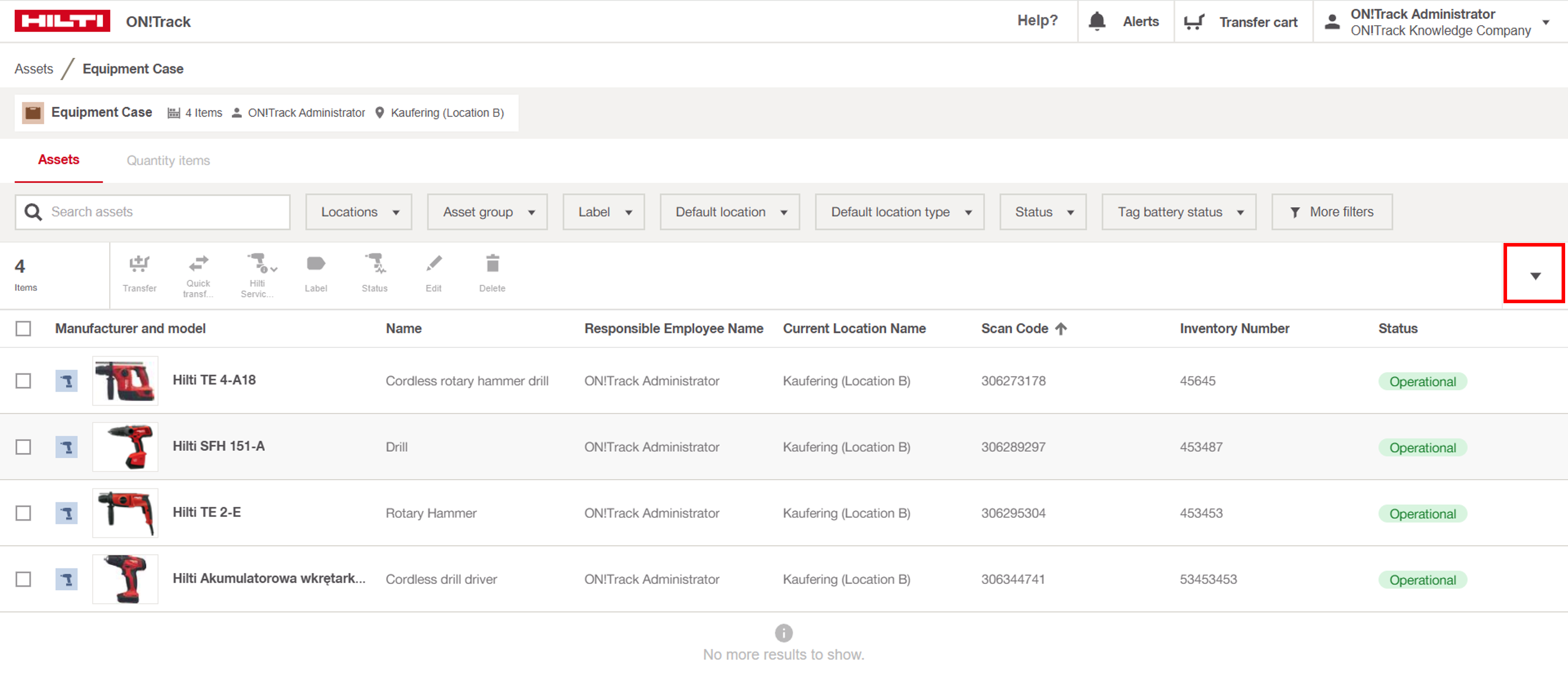Click the Hilti SFH 151-A model name

[218, 446]
